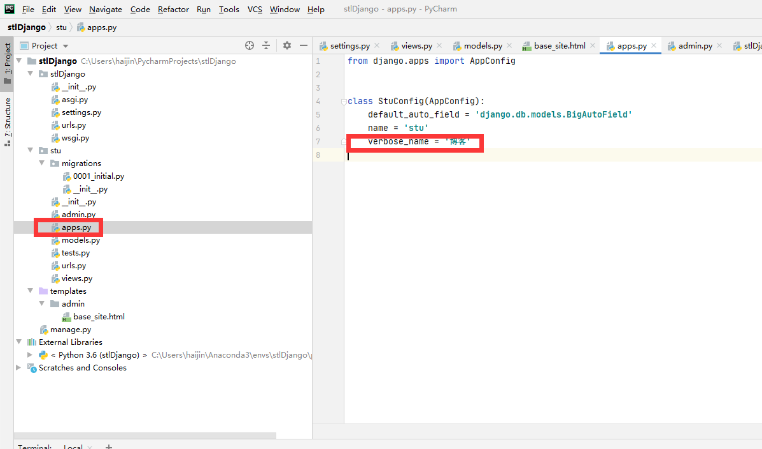Select settings.py in project tree

click(x=81, y=112)
